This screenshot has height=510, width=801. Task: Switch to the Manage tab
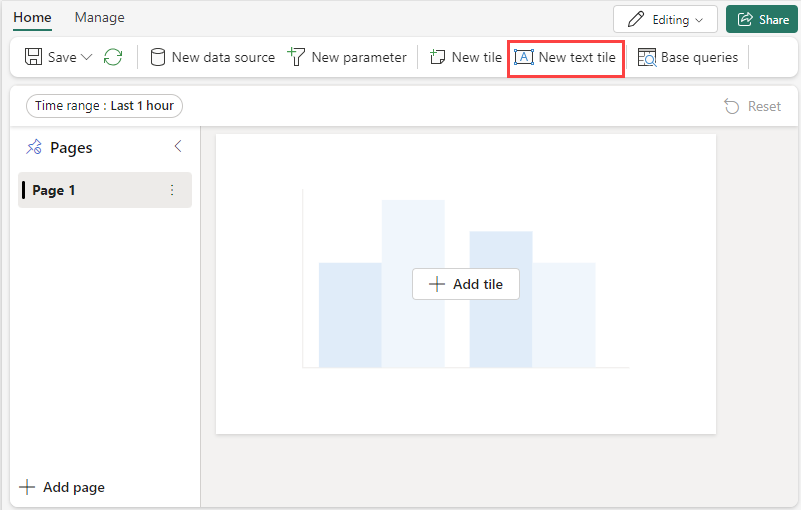click(x=100, y=17)
